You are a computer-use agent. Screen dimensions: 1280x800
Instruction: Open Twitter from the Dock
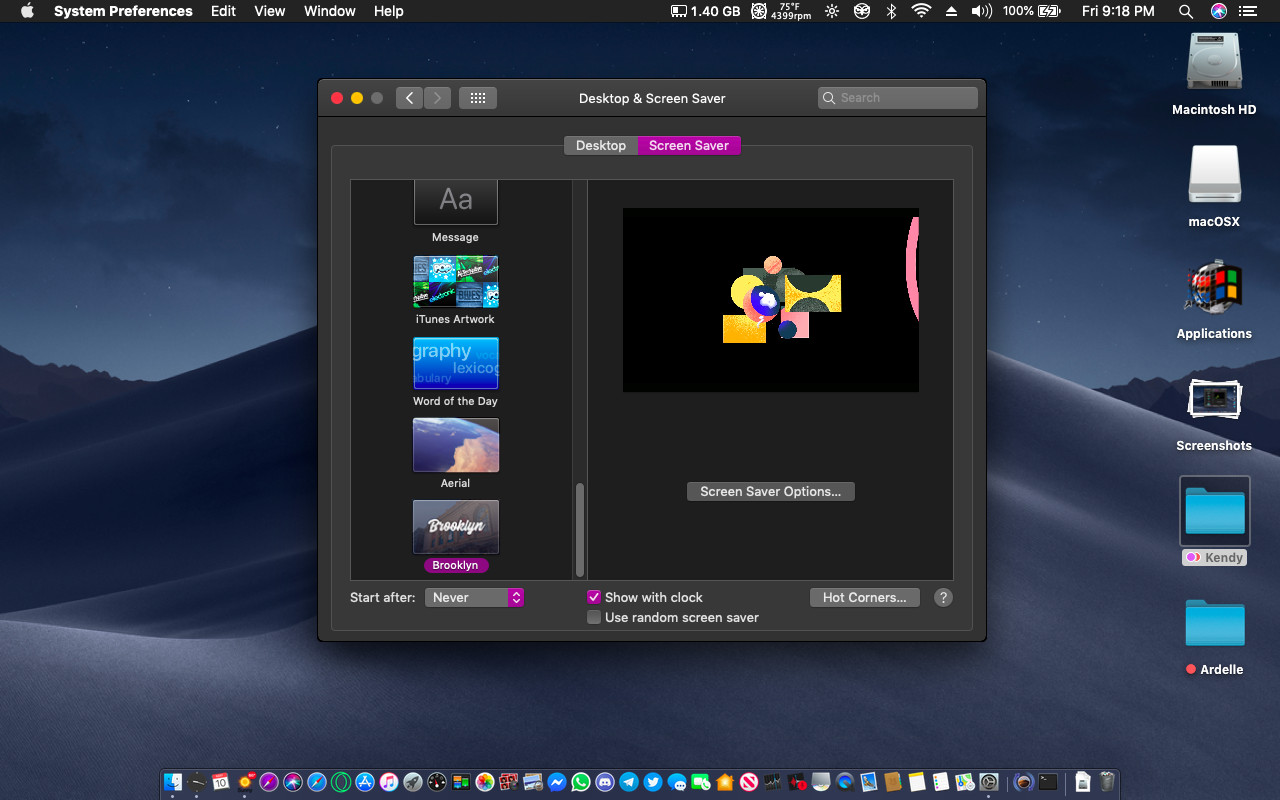[x=653, y=782]
